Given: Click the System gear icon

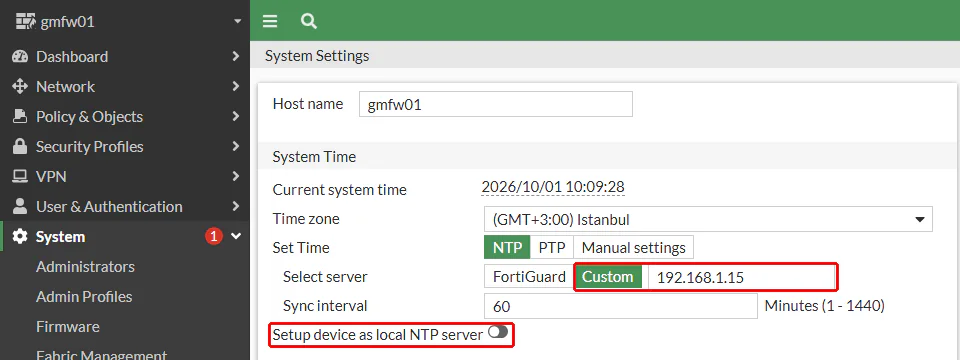Looking at the screenshot, I should click(x=20, y=236).
